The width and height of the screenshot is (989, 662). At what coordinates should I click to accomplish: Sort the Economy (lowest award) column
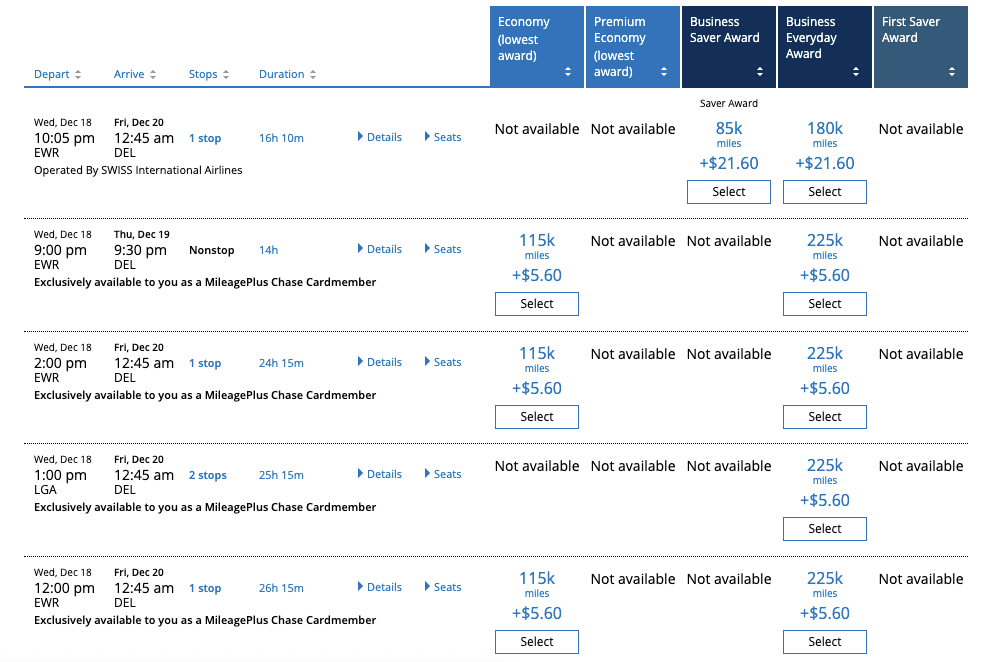[568, 72]
